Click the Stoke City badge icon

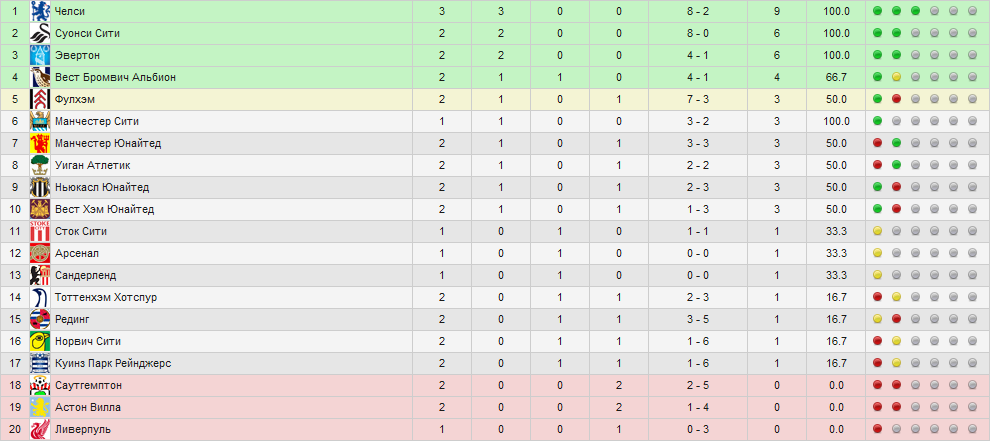[40, 231]
